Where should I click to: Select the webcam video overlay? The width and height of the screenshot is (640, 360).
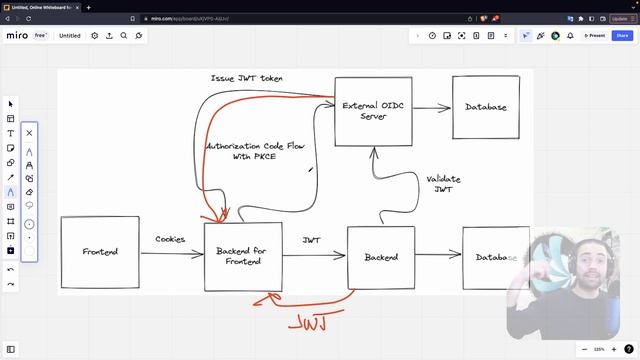click(563, 284)
